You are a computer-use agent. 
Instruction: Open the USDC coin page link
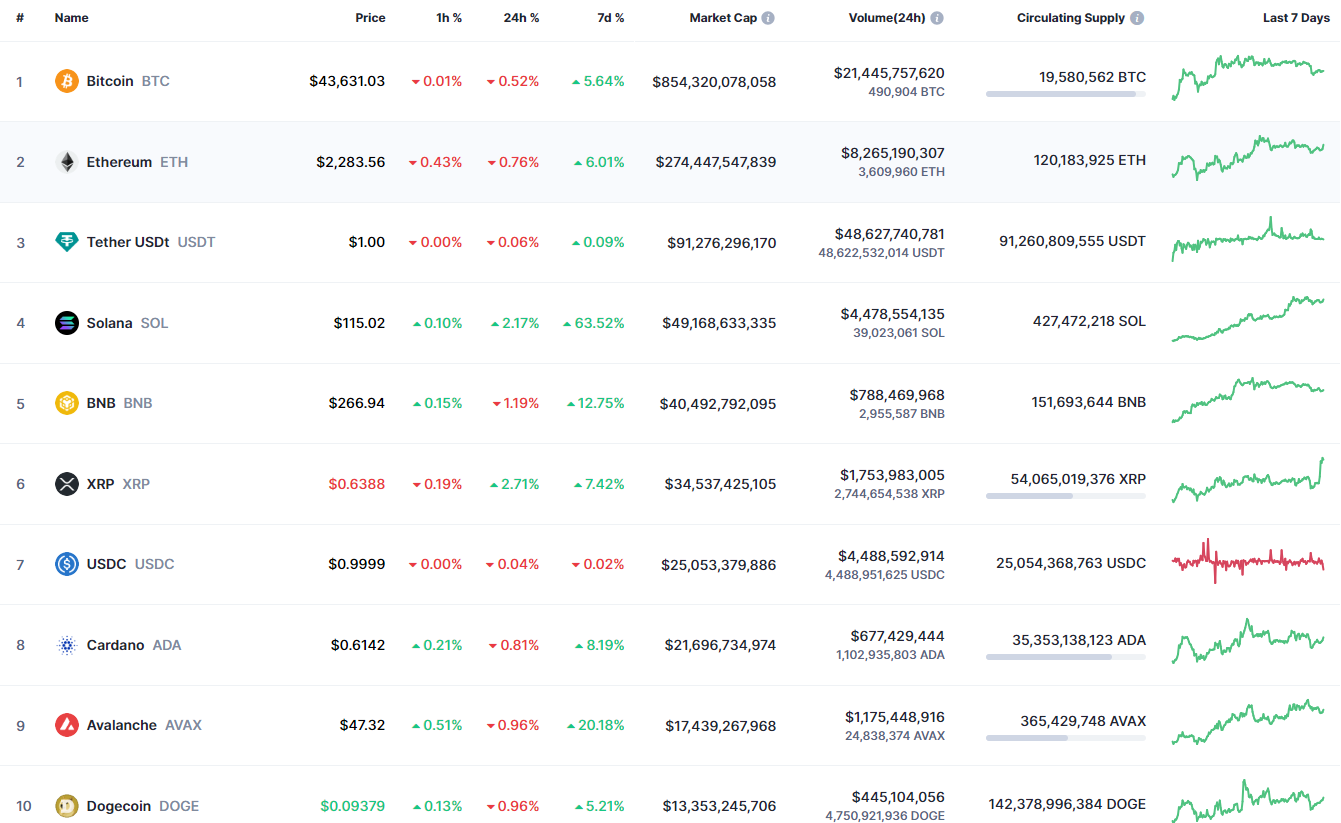[x=106, y=564]
